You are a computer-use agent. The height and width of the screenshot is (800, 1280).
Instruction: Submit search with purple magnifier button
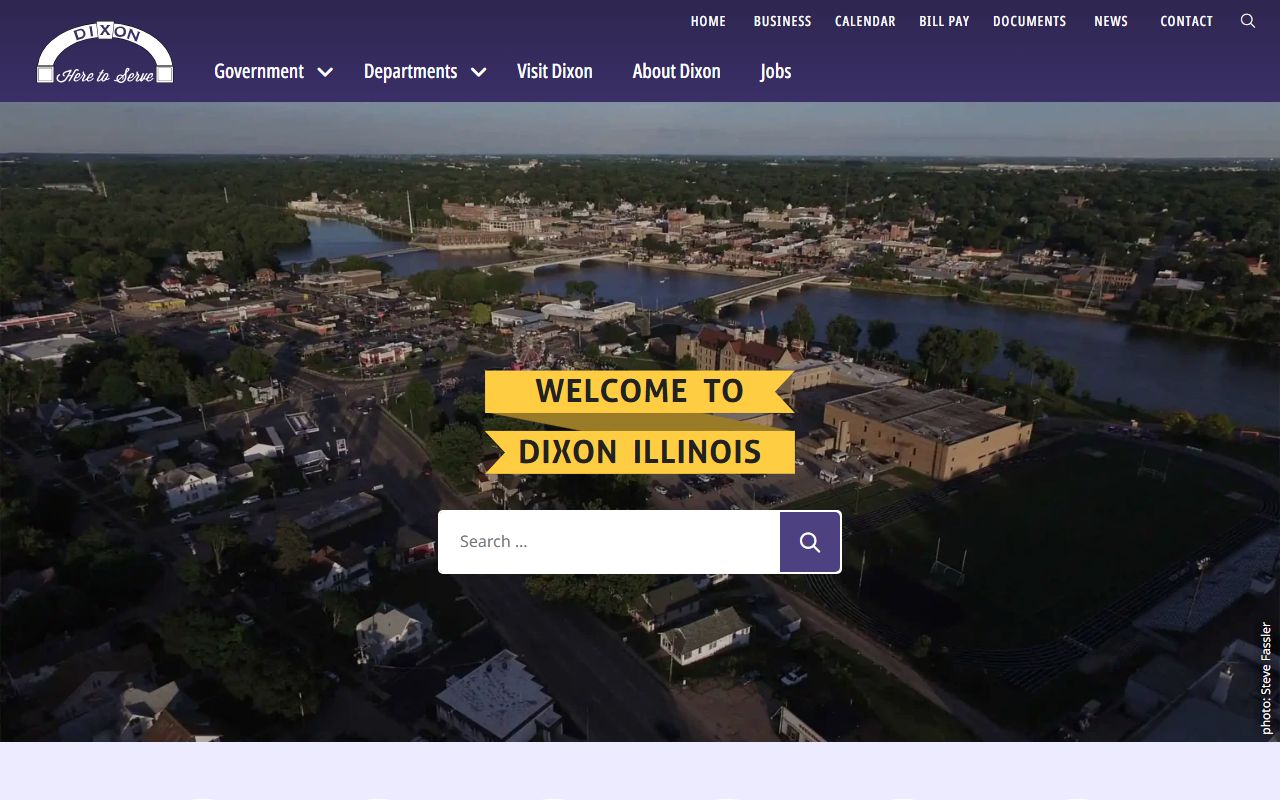coord(810,542)
